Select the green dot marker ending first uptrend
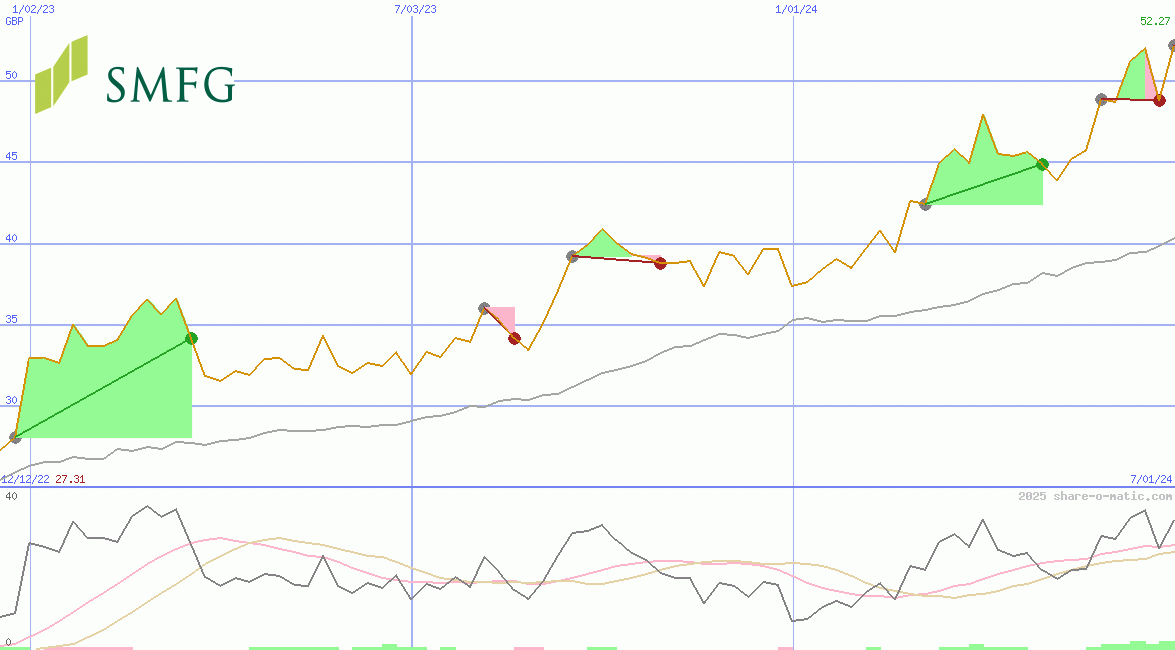 click(192, 338)
